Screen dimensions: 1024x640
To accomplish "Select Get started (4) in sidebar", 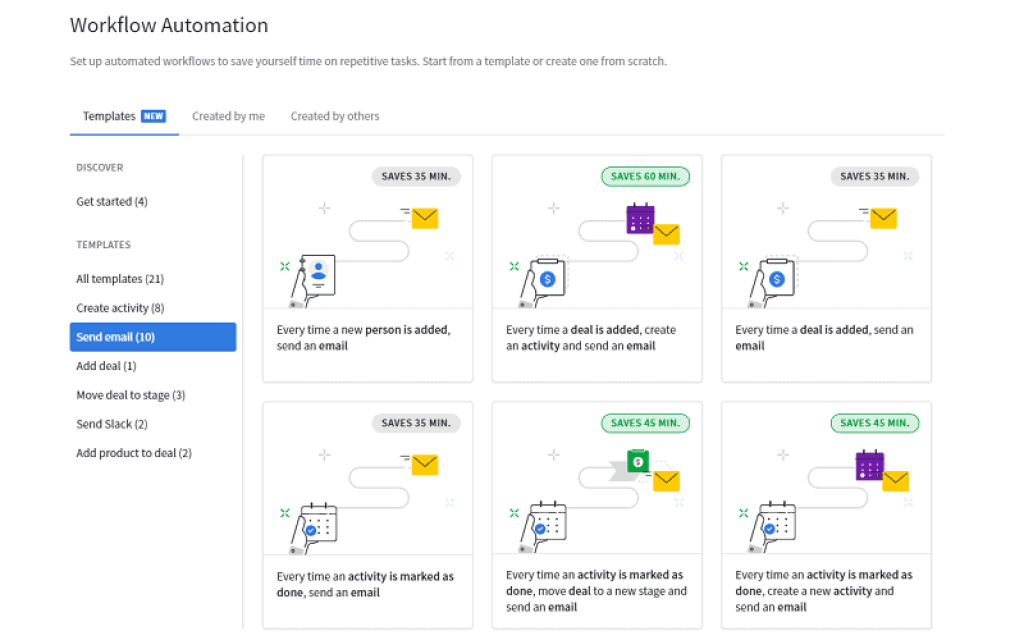I will coord(112,202).
